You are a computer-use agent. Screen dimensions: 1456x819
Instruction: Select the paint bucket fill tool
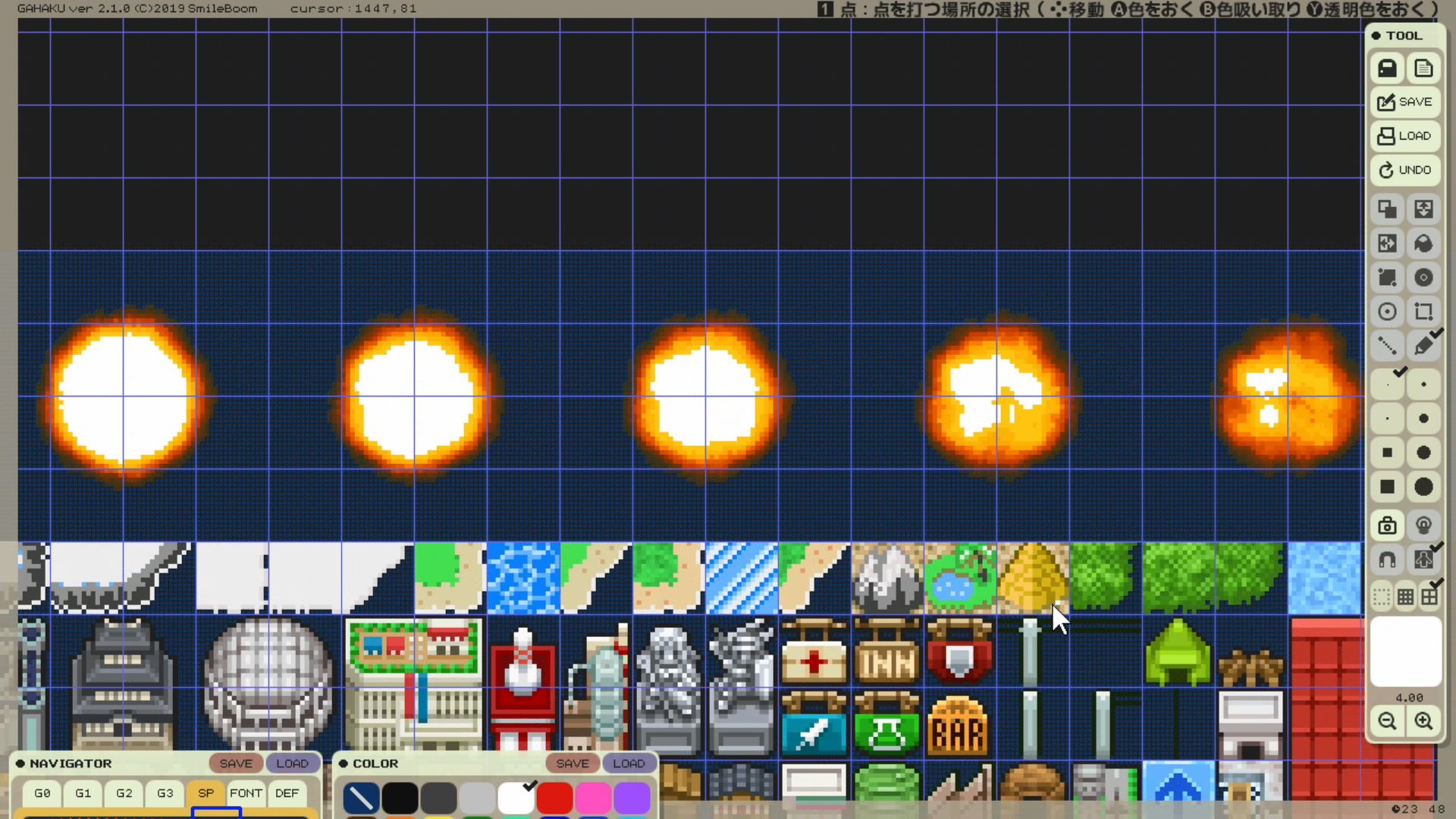(x=1423, y=243)
